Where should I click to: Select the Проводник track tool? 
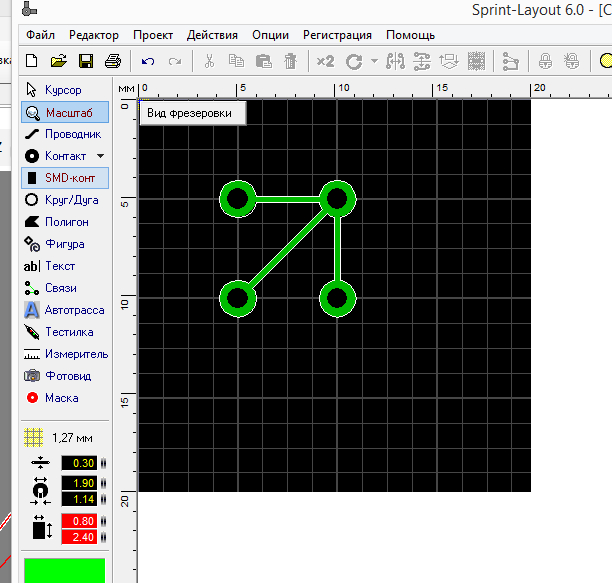(x=65, y=134)
